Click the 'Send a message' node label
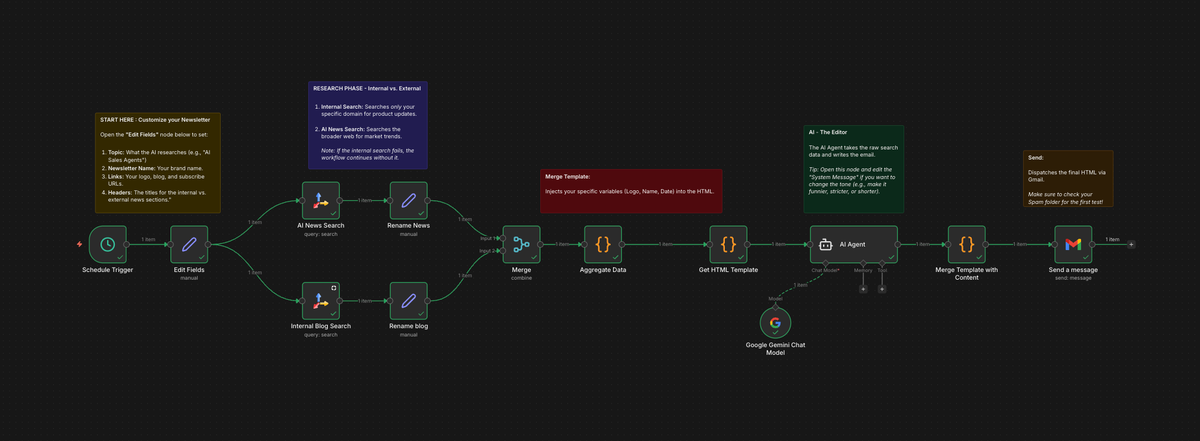This screenshot has width=1200, height=441. 1072,270
